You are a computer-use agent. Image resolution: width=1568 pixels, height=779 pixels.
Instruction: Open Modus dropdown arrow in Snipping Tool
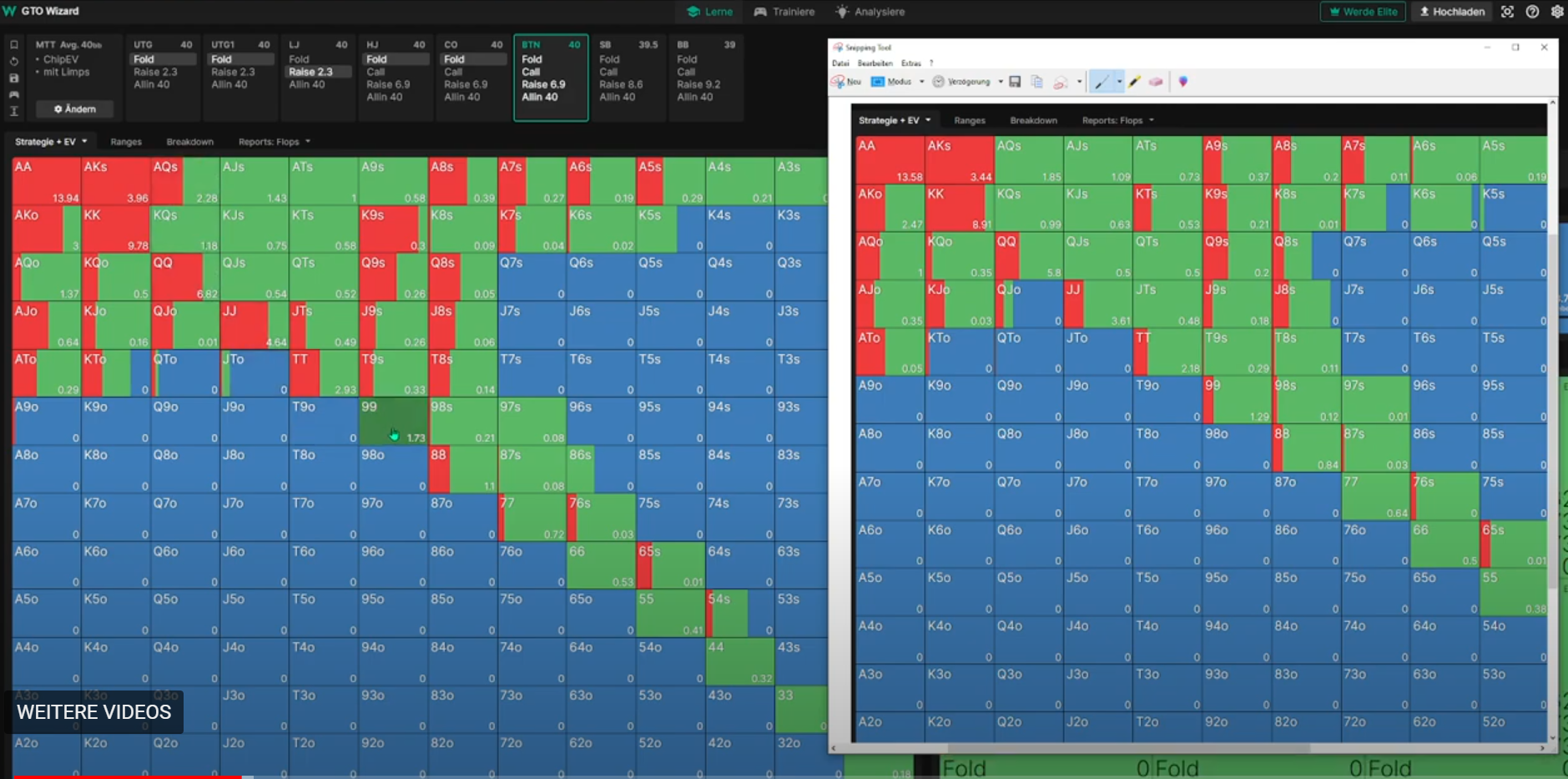point(921,82)
